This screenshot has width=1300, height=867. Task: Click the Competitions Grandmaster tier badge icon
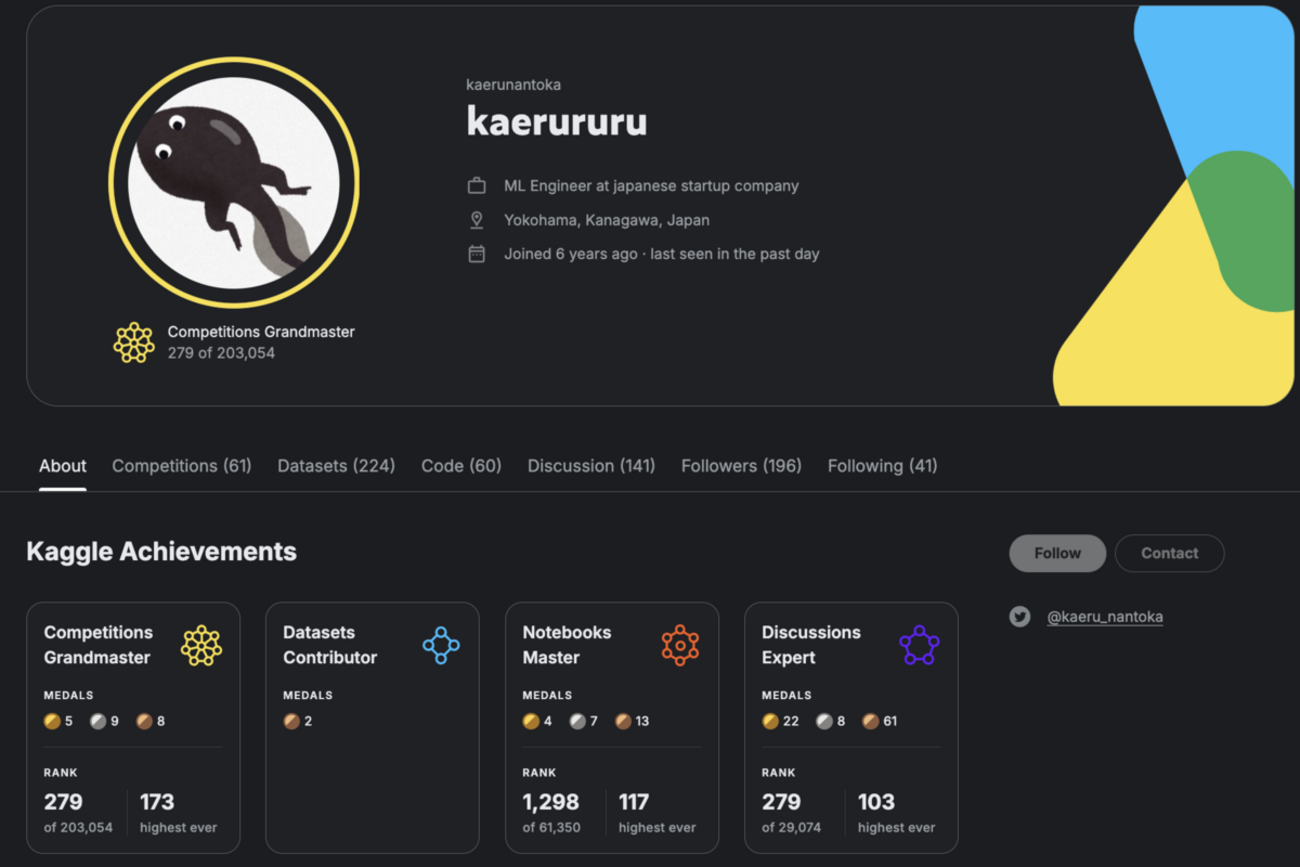point(201,644)
